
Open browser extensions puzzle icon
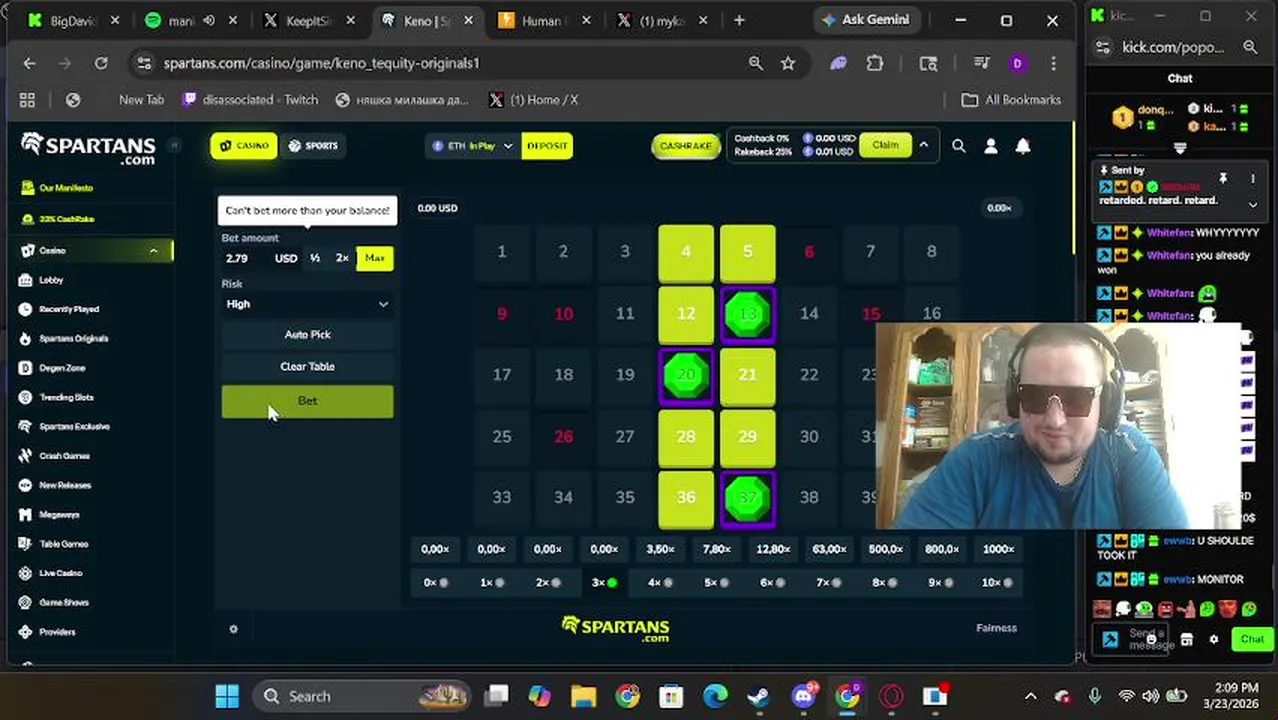pos(875,63)
